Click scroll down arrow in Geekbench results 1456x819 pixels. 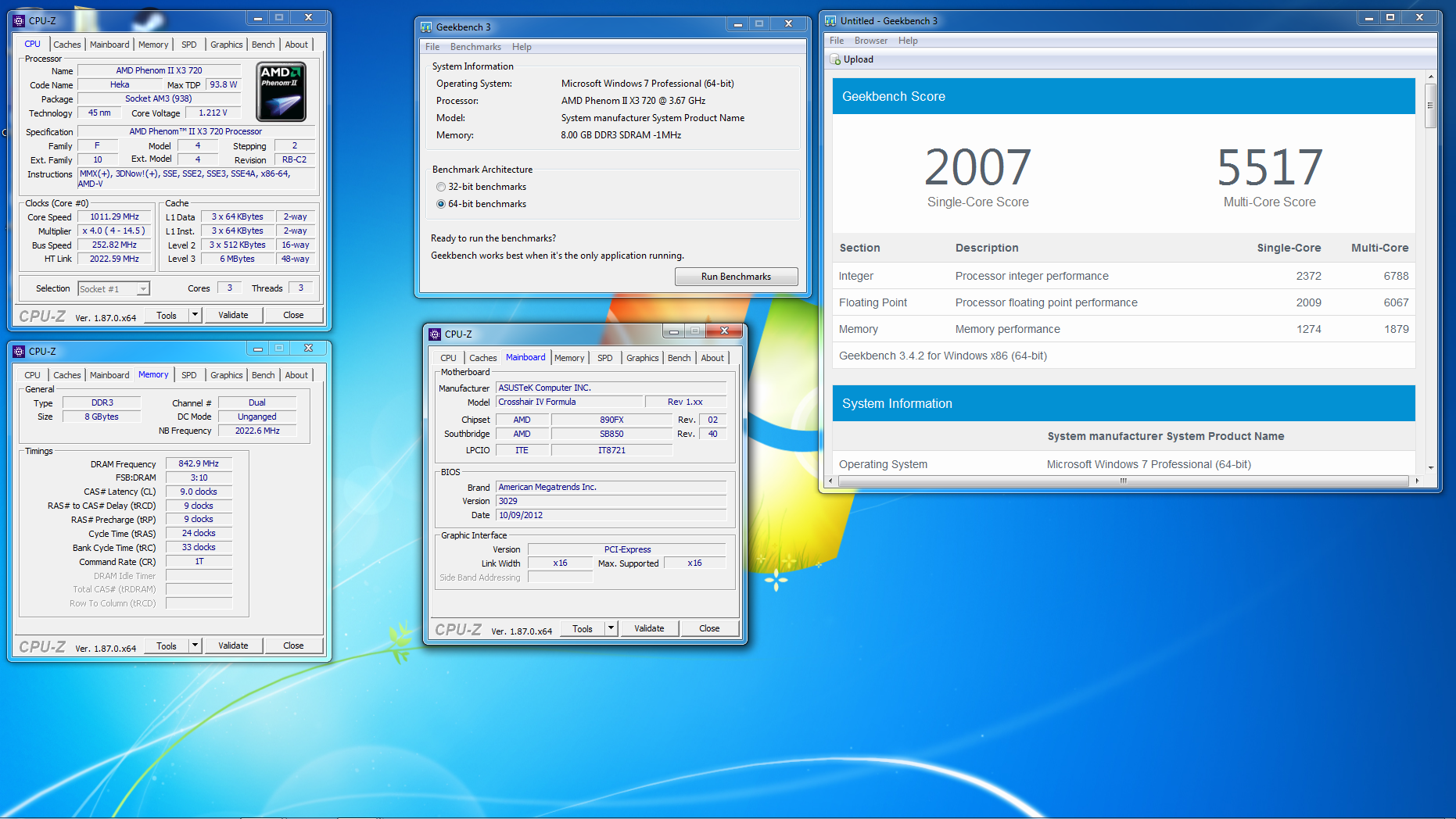point(1430,467)
